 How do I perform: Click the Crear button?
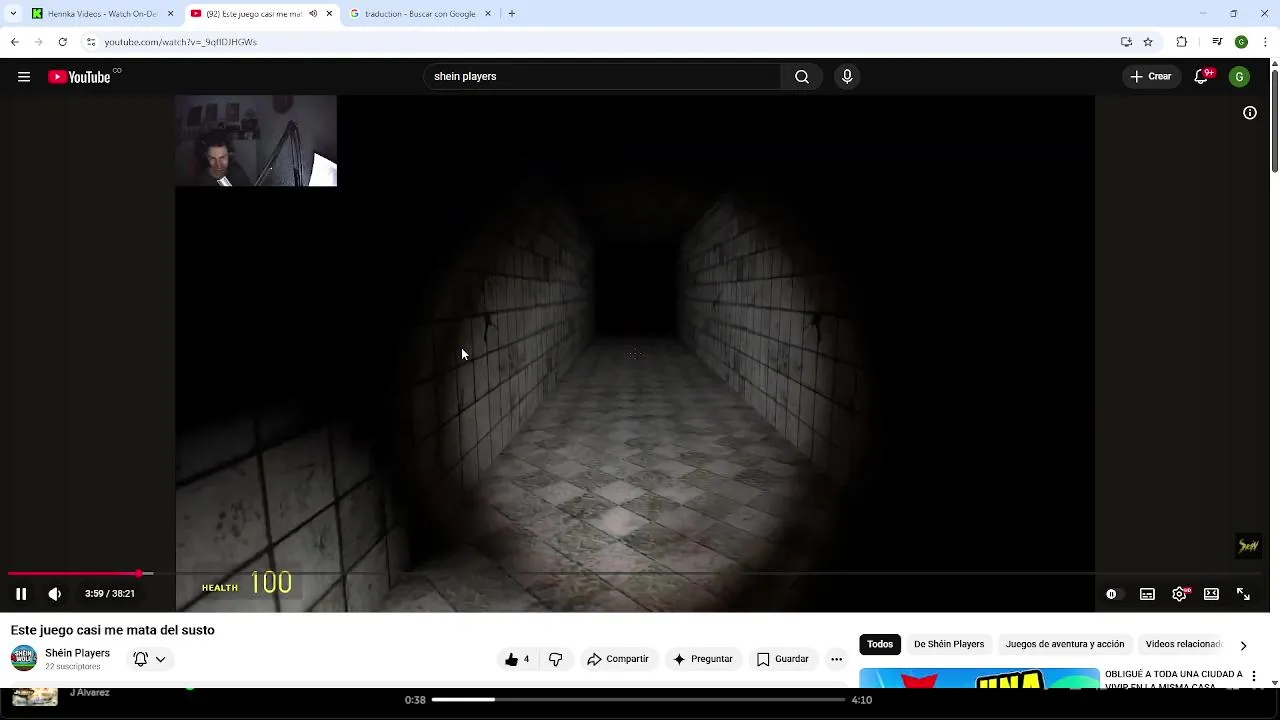[x=1150, y=77]
